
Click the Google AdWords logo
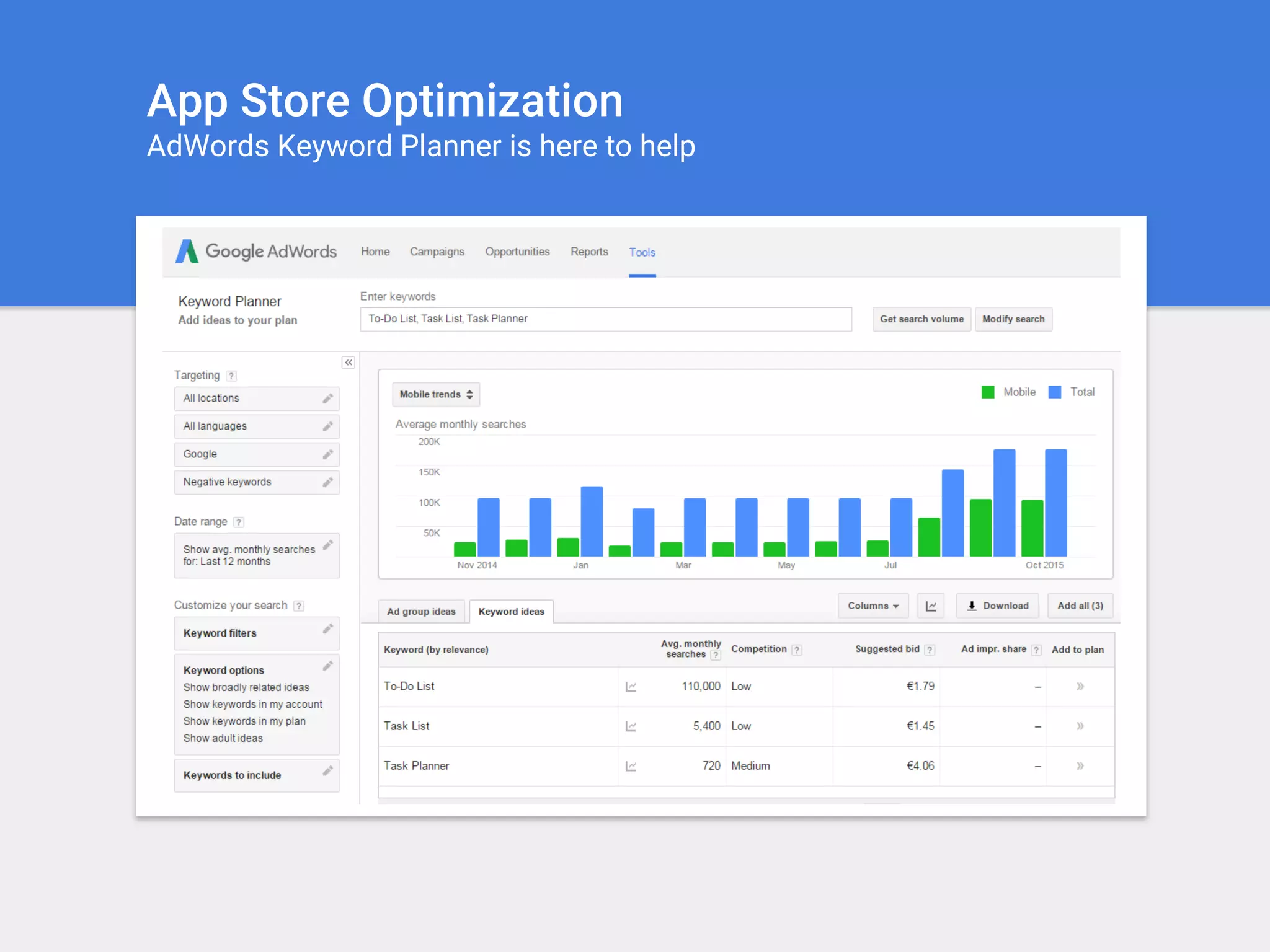pyautogui.click(x=256, y=251)
